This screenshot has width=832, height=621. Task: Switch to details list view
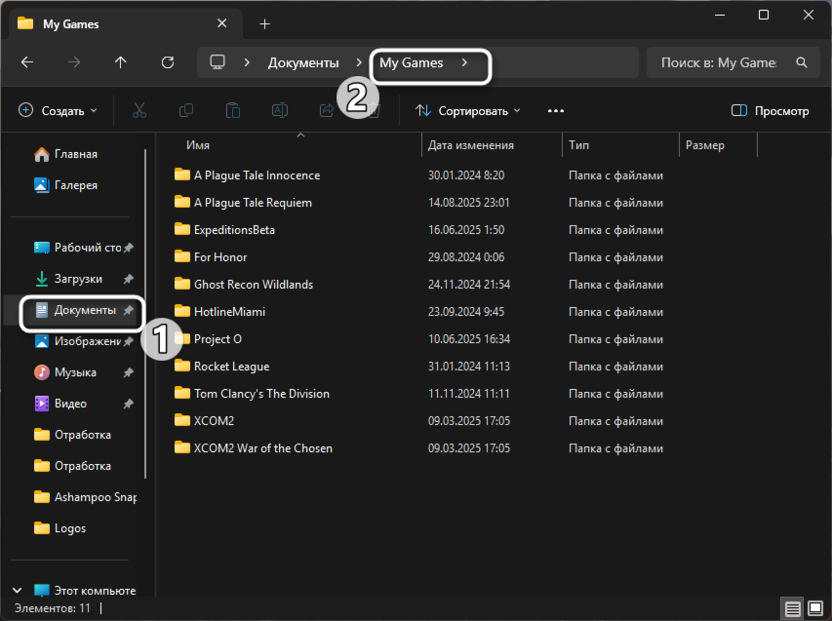(x=792, y=608)
